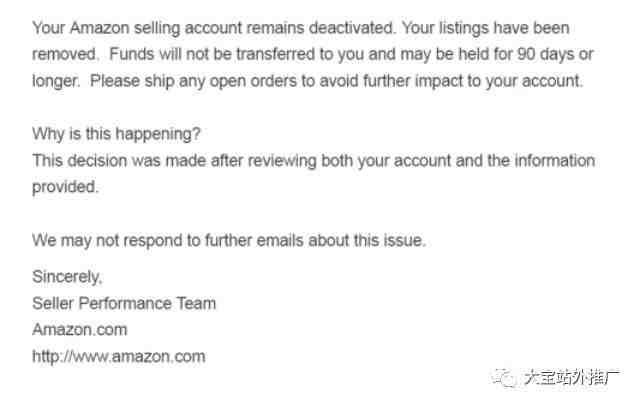640x406 pixels.
Task: Click the word 'deactivated' in first sentence
Action: (x=352, y=28)
